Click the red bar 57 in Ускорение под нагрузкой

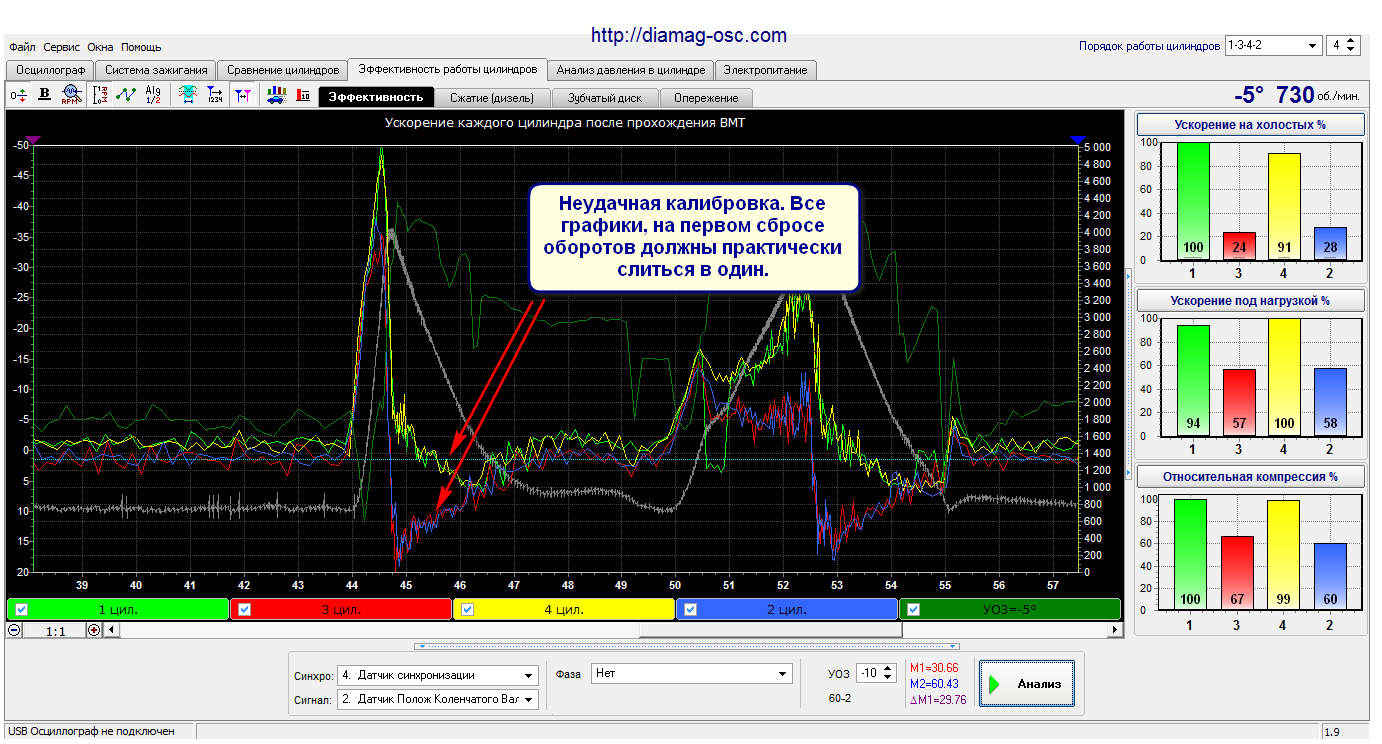(x=1237, y=403)
